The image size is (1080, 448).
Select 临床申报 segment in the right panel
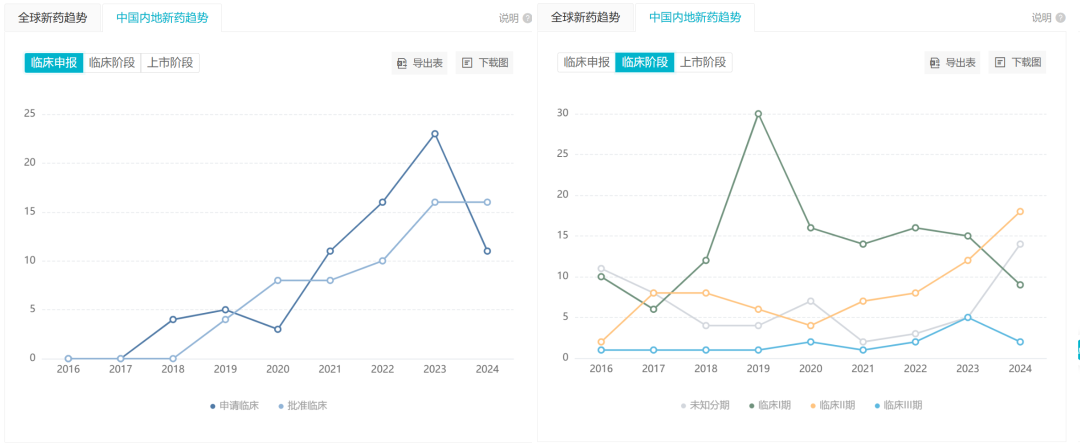pyautogui.click(x=586, y=63)
